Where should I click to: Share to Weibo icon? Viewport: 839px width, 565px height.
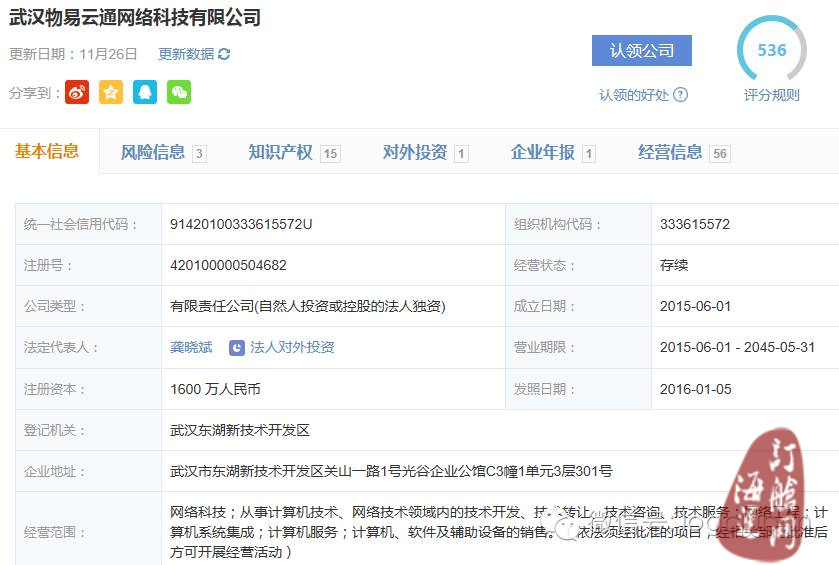coord(77,92)
